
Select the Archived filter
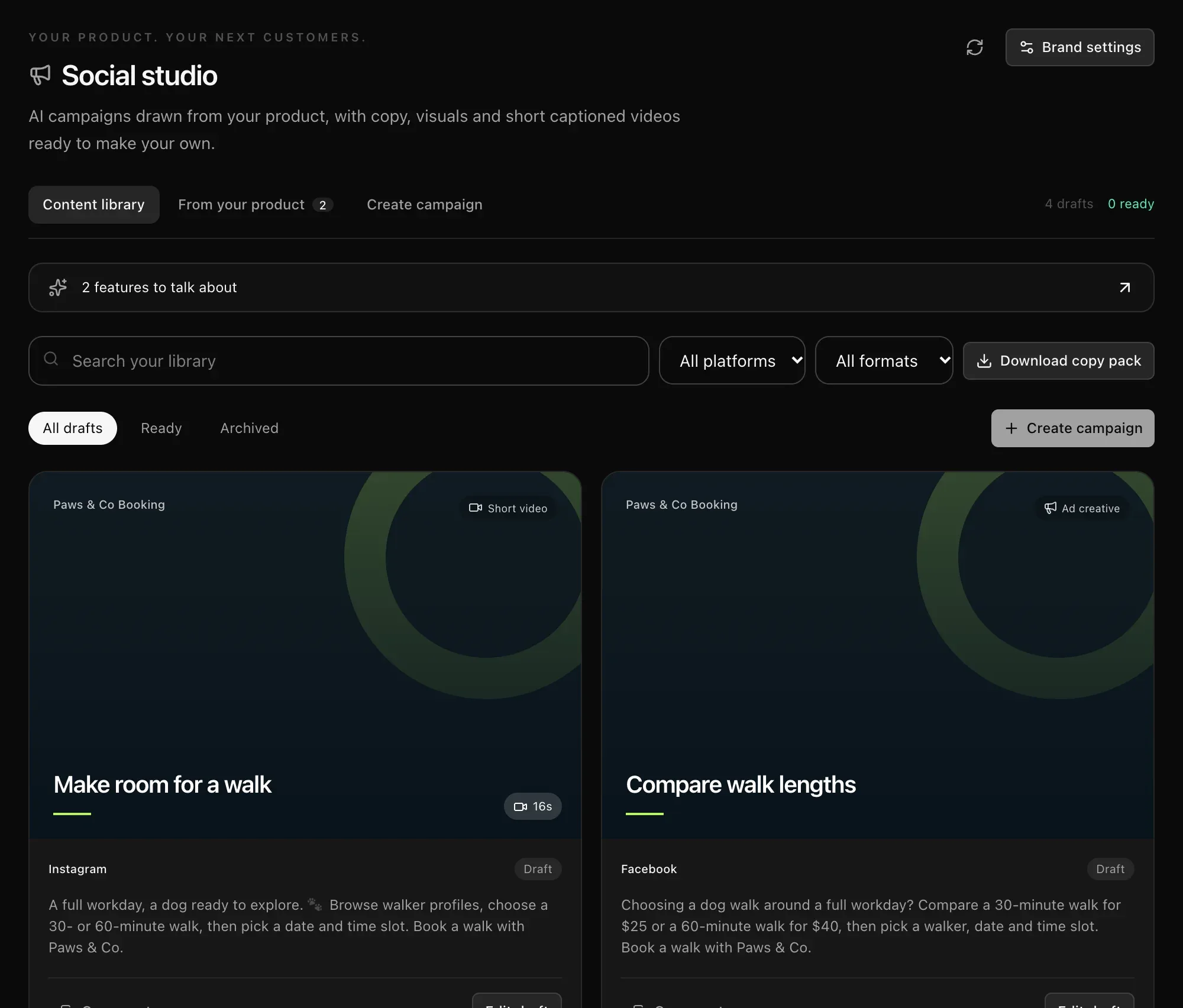(x=249, y=428)
